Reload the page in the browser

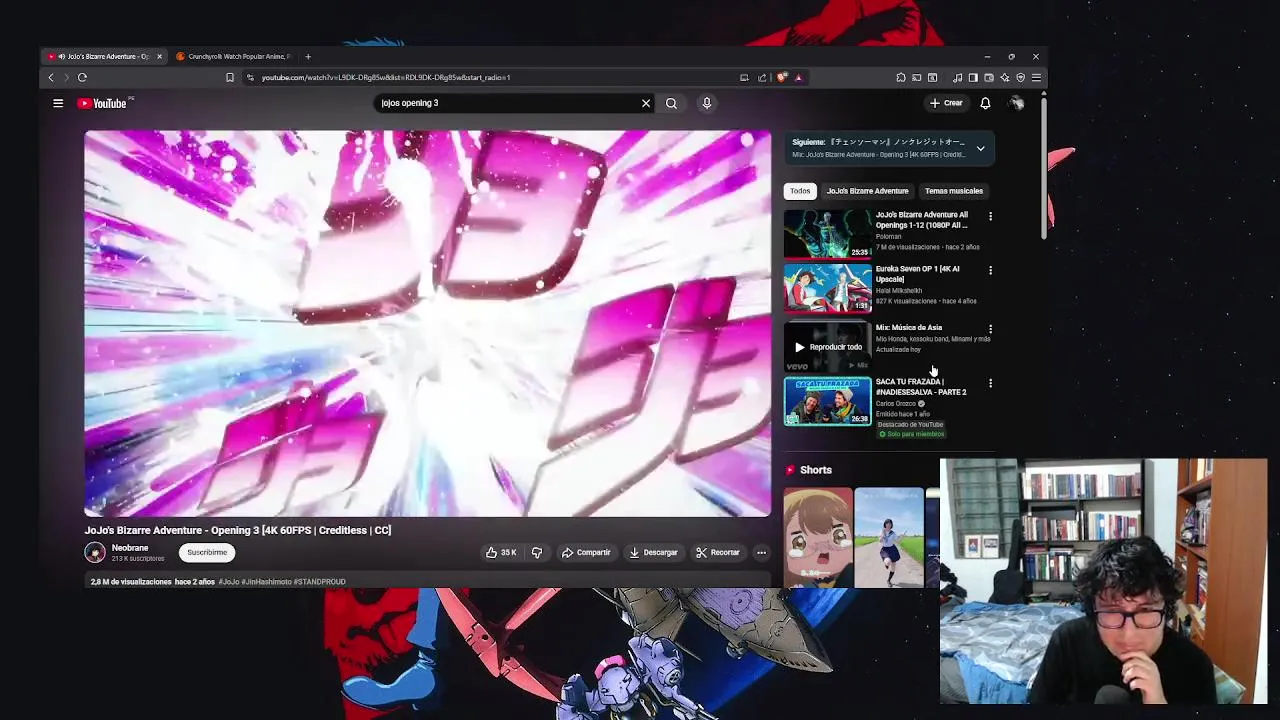click(83, 77)
